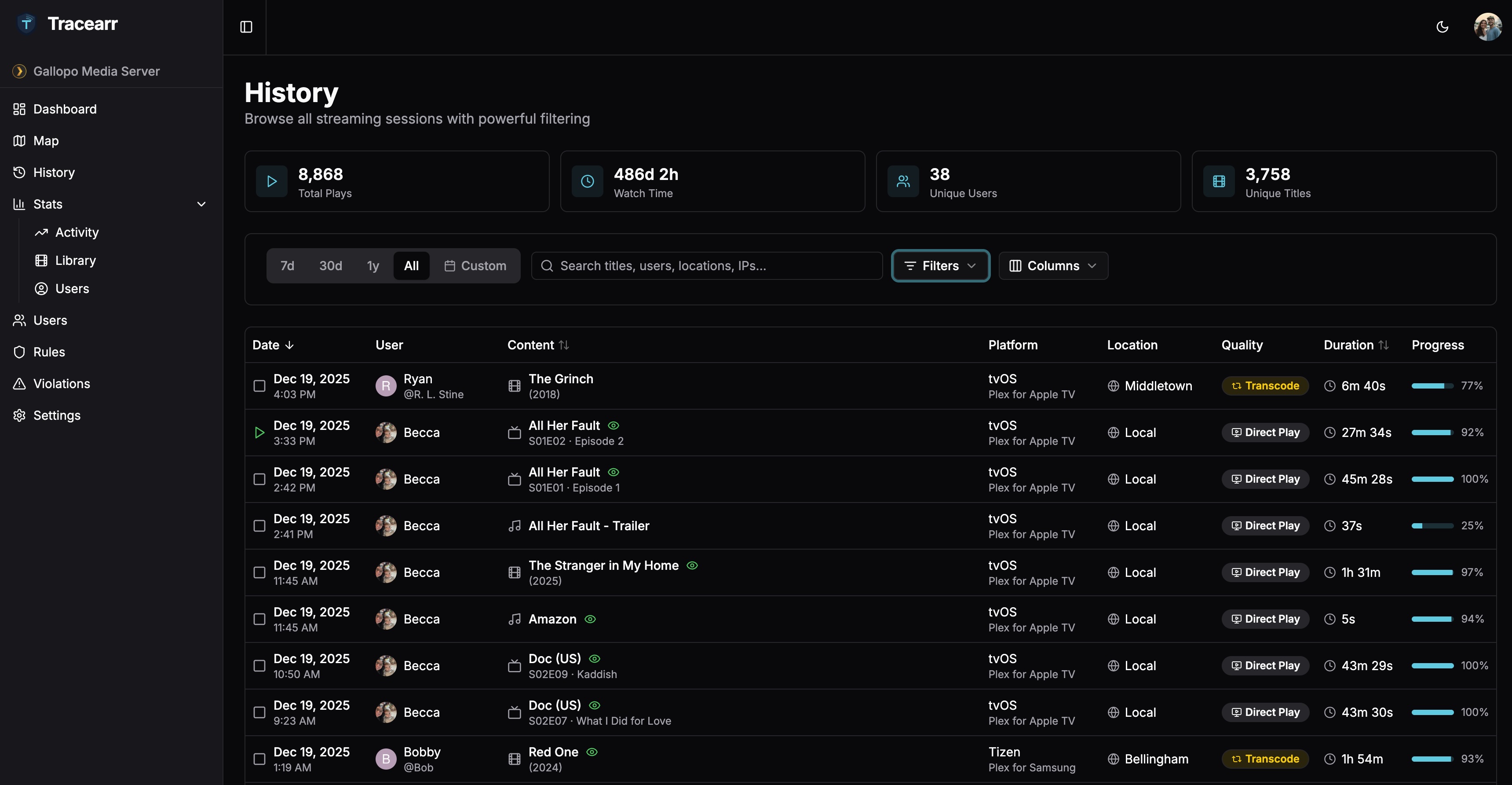
Task: Select the 1y time range tab
Action: (373, 265)
